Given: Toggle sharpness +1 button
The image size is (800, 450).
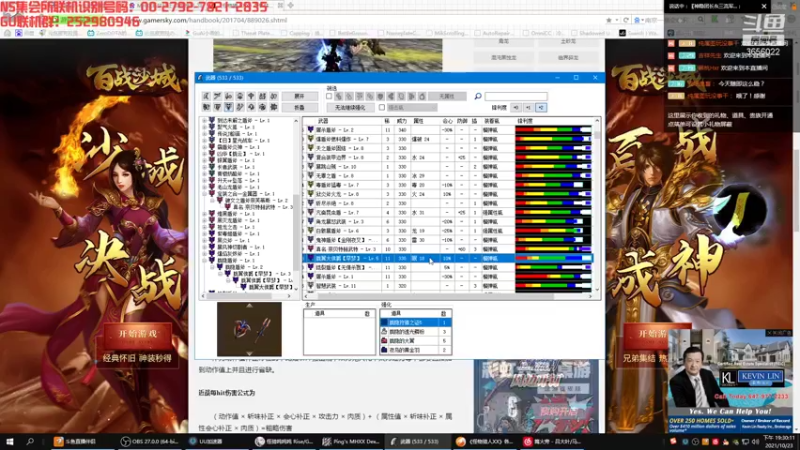Looking at the screenshot, I should [x=529, y=108].
